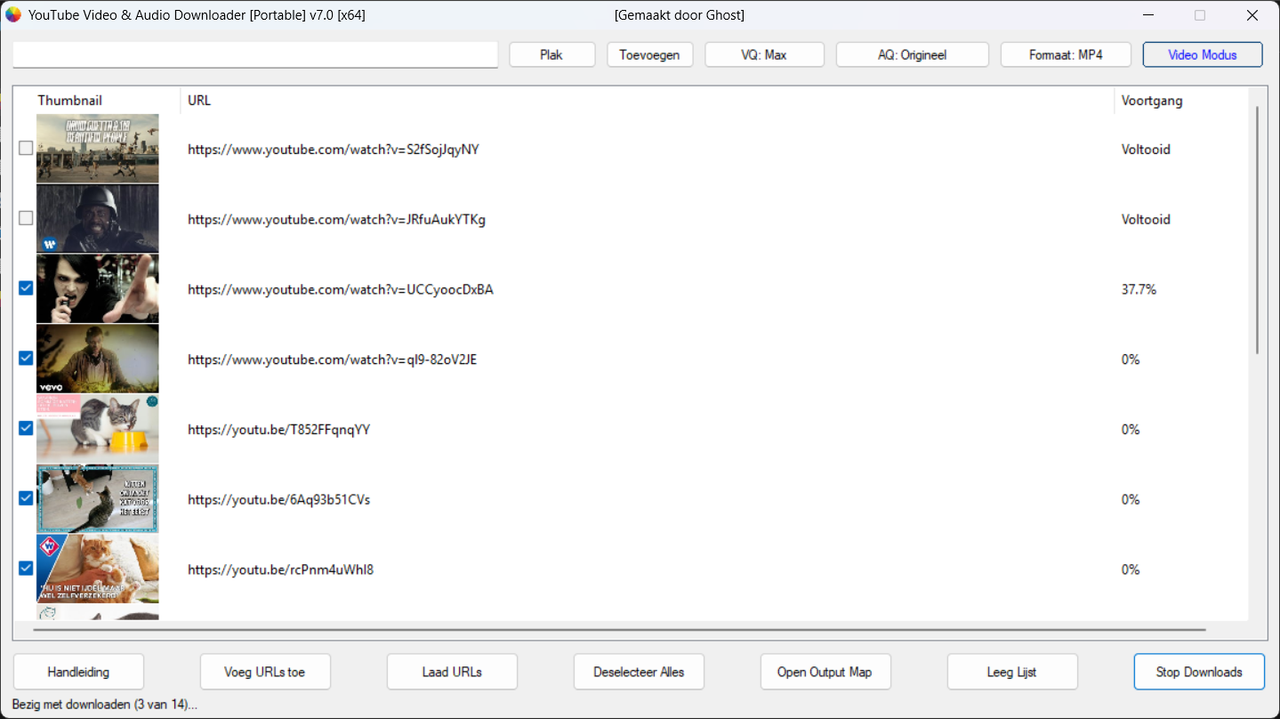Click the URL input field at top
Viewport: 1280px width, 719px height.
[255, 54]
